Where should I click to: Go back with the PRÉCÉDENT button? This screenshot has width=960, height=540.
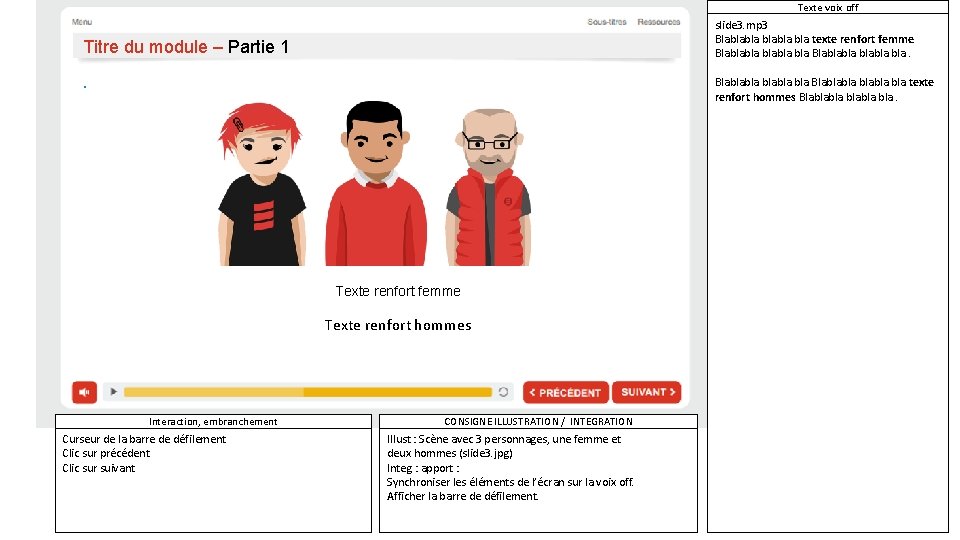tap(566, 392)
